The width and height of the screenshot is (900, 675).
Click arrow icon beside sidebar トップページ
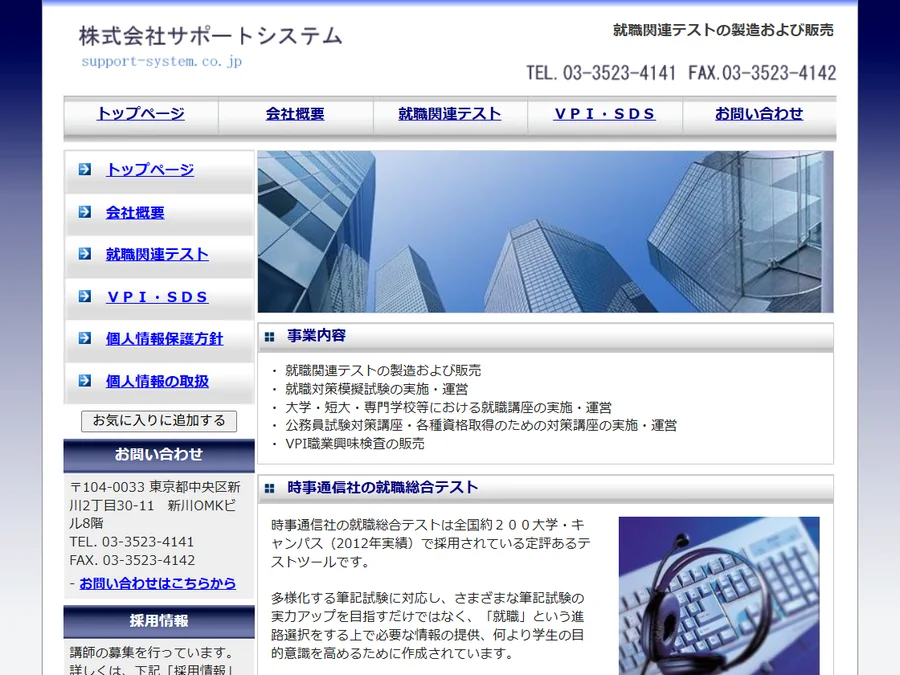[x=85, y=169]
